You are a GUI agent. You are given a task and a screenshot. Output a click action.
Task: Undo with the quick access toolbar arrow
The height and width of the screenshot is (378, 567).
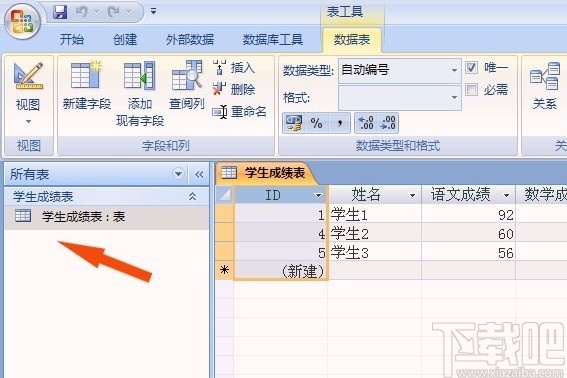pos(82,12)
